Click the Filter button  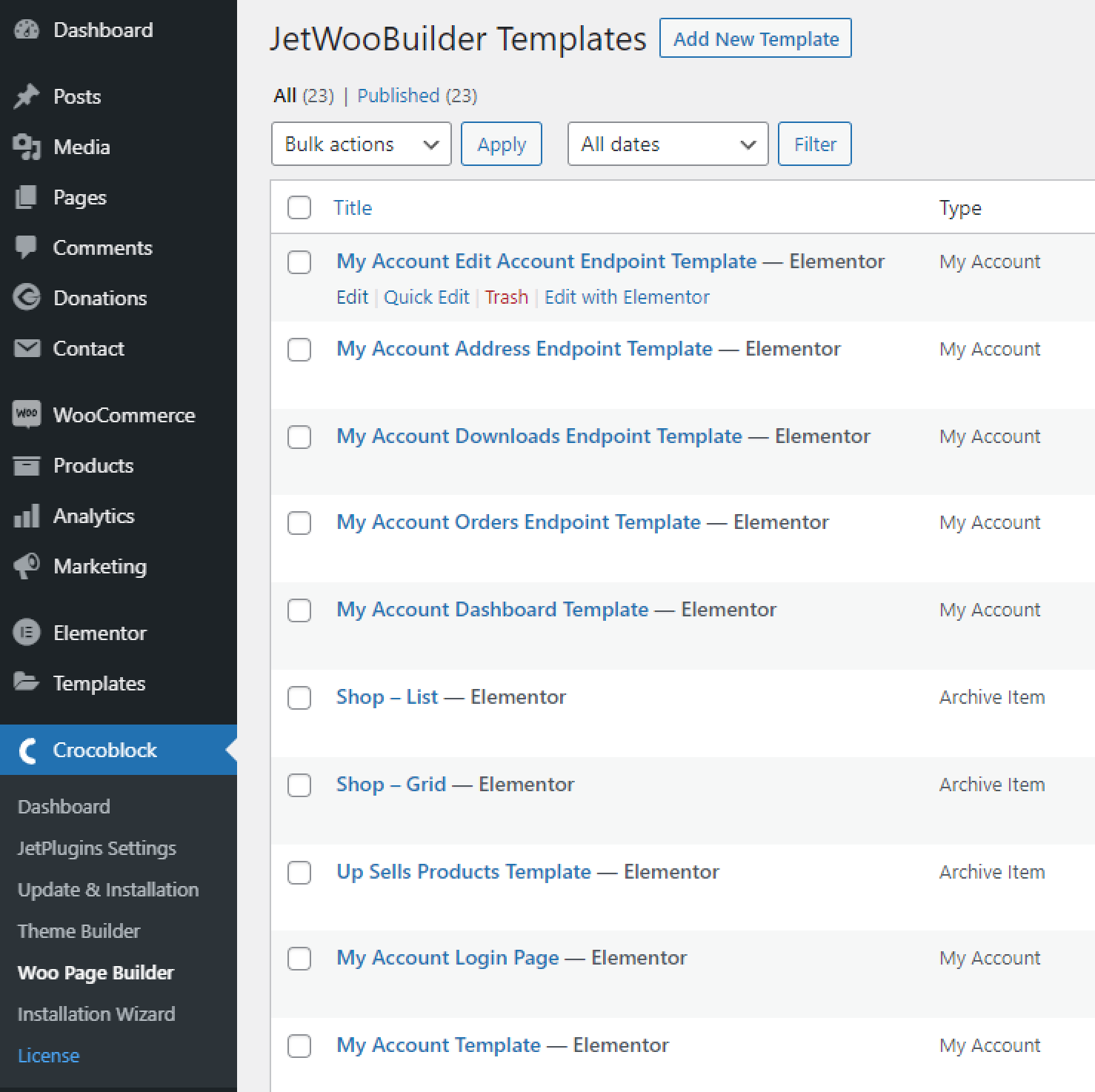(815, 144)
